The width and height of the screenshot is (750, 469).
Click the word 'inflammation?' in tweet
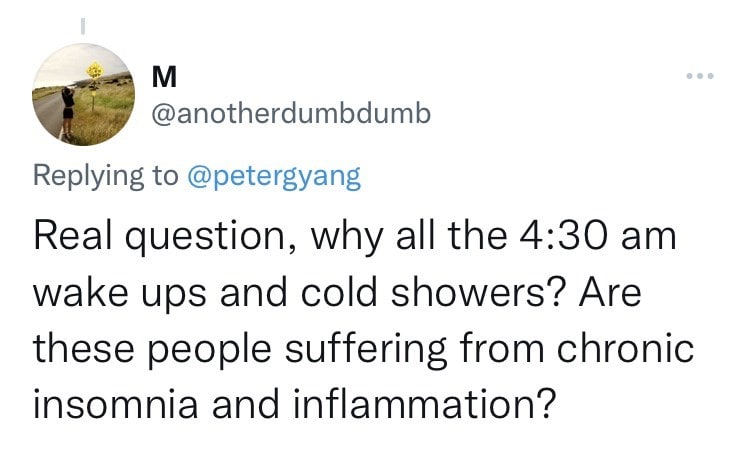(x=425, y=404)
